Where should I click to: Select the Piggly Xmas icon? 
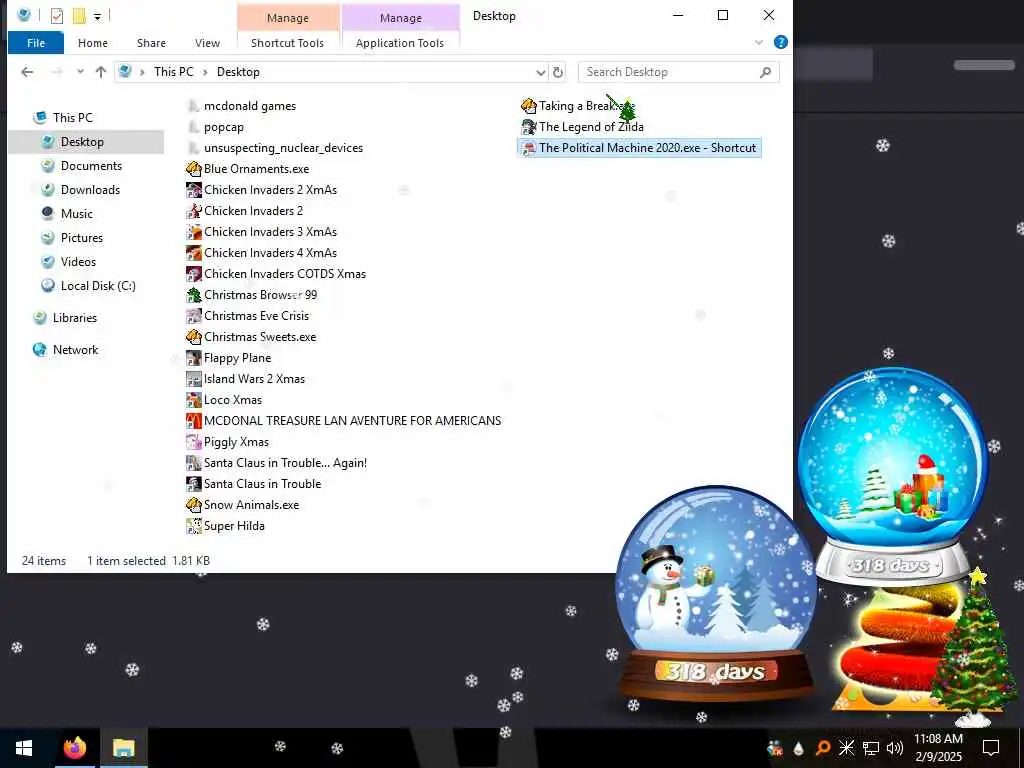pos(193,442)
